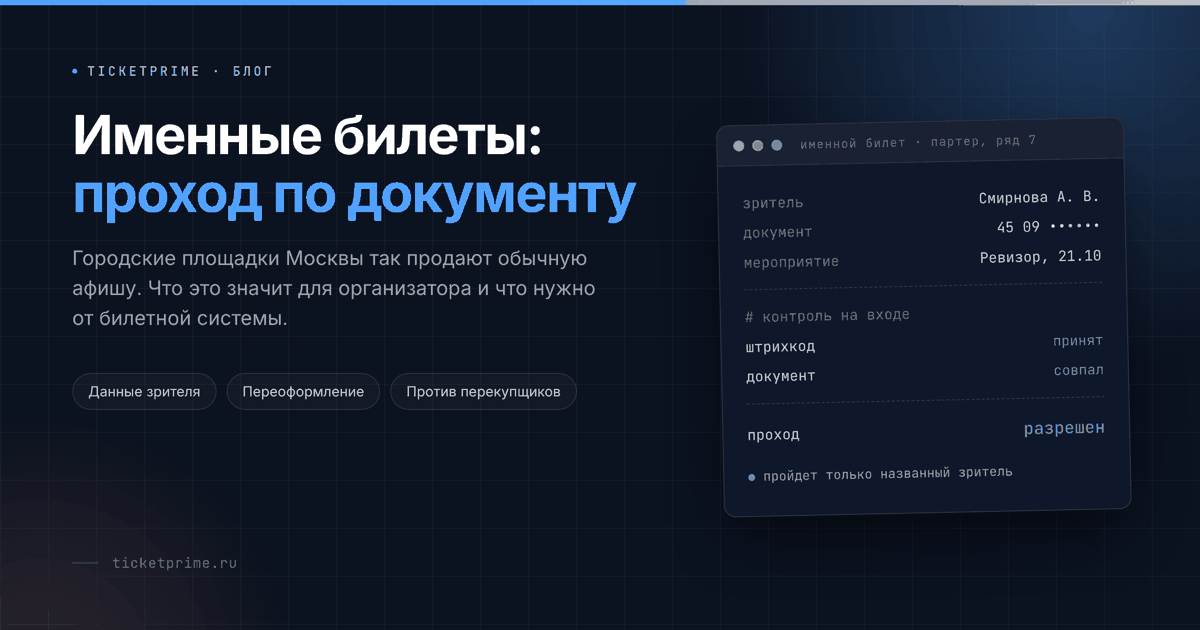This screenshot has width=1200, height=630.
Task: Select the masked document number '45 09 ••••••'
Action: [x=1048, y=227]
